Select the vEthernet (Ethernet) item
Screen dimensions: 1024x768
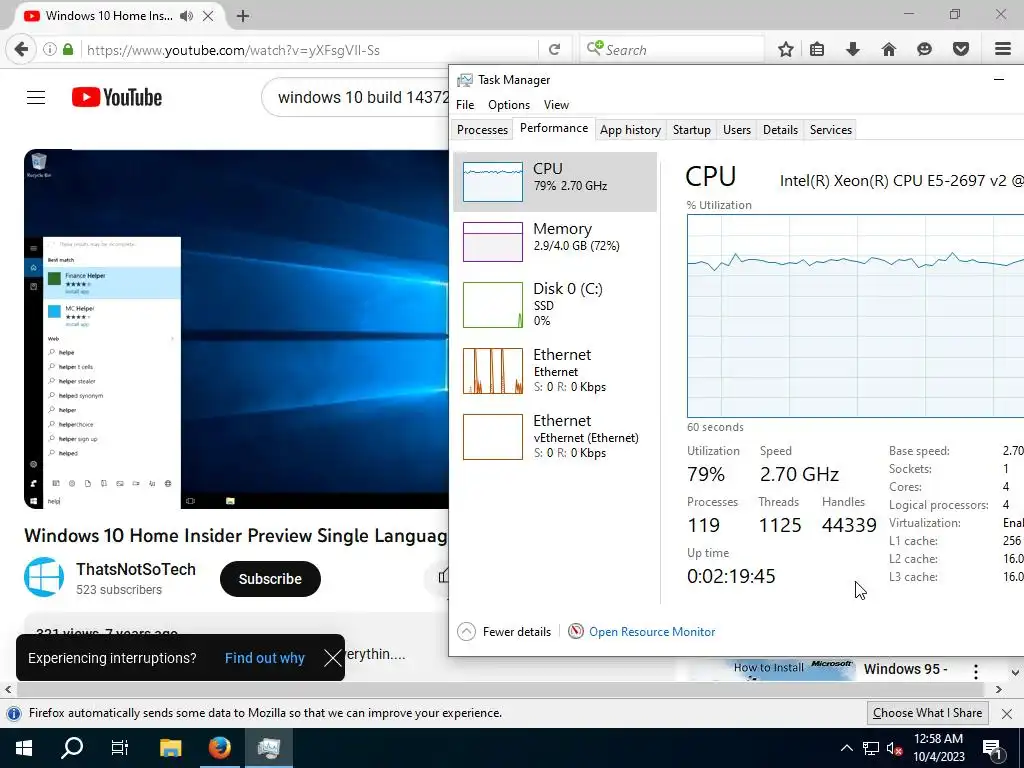click(555, 436)
